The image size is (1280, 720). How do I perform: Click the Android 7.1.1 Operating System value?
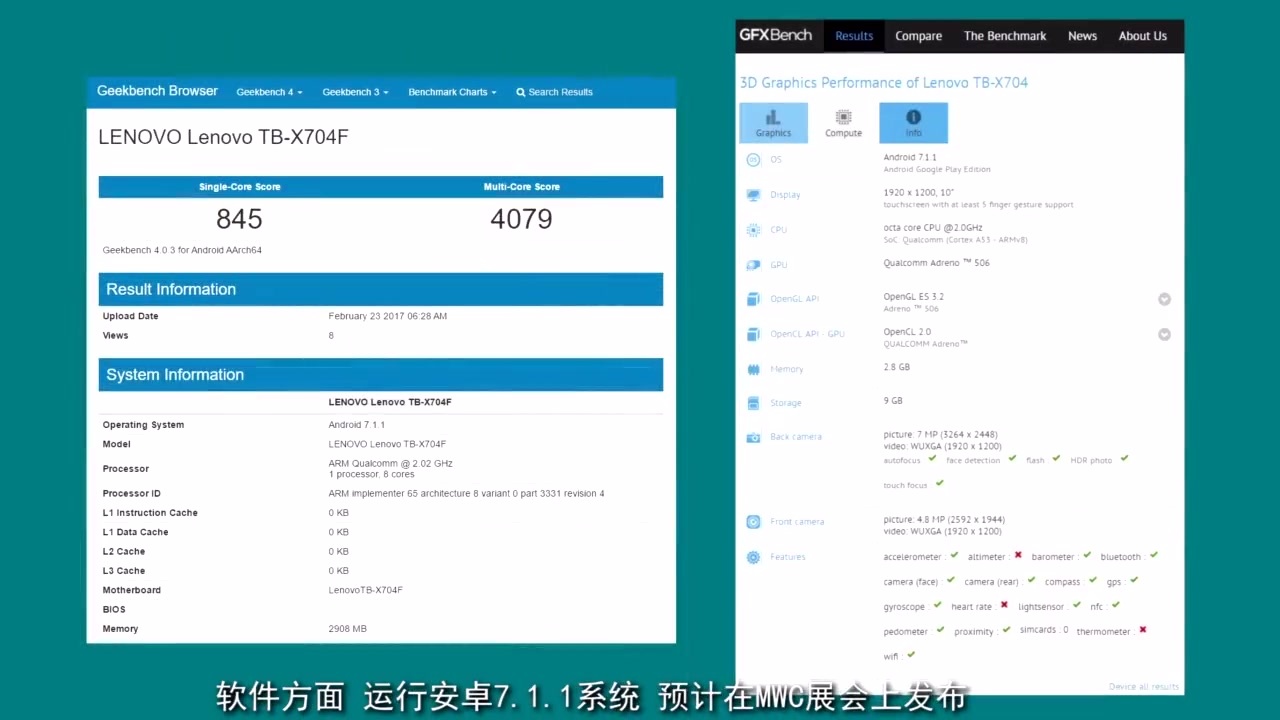(x=356, y=425)
